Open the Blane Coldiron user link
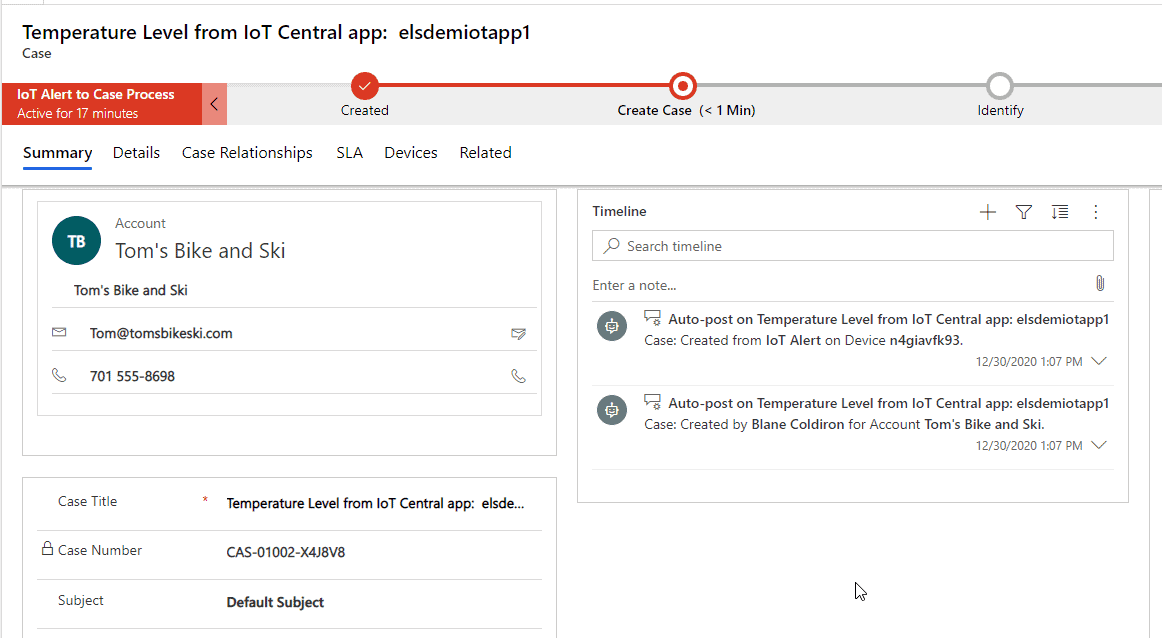This screenshot has width=1162, height=638. tap(797, 425)
